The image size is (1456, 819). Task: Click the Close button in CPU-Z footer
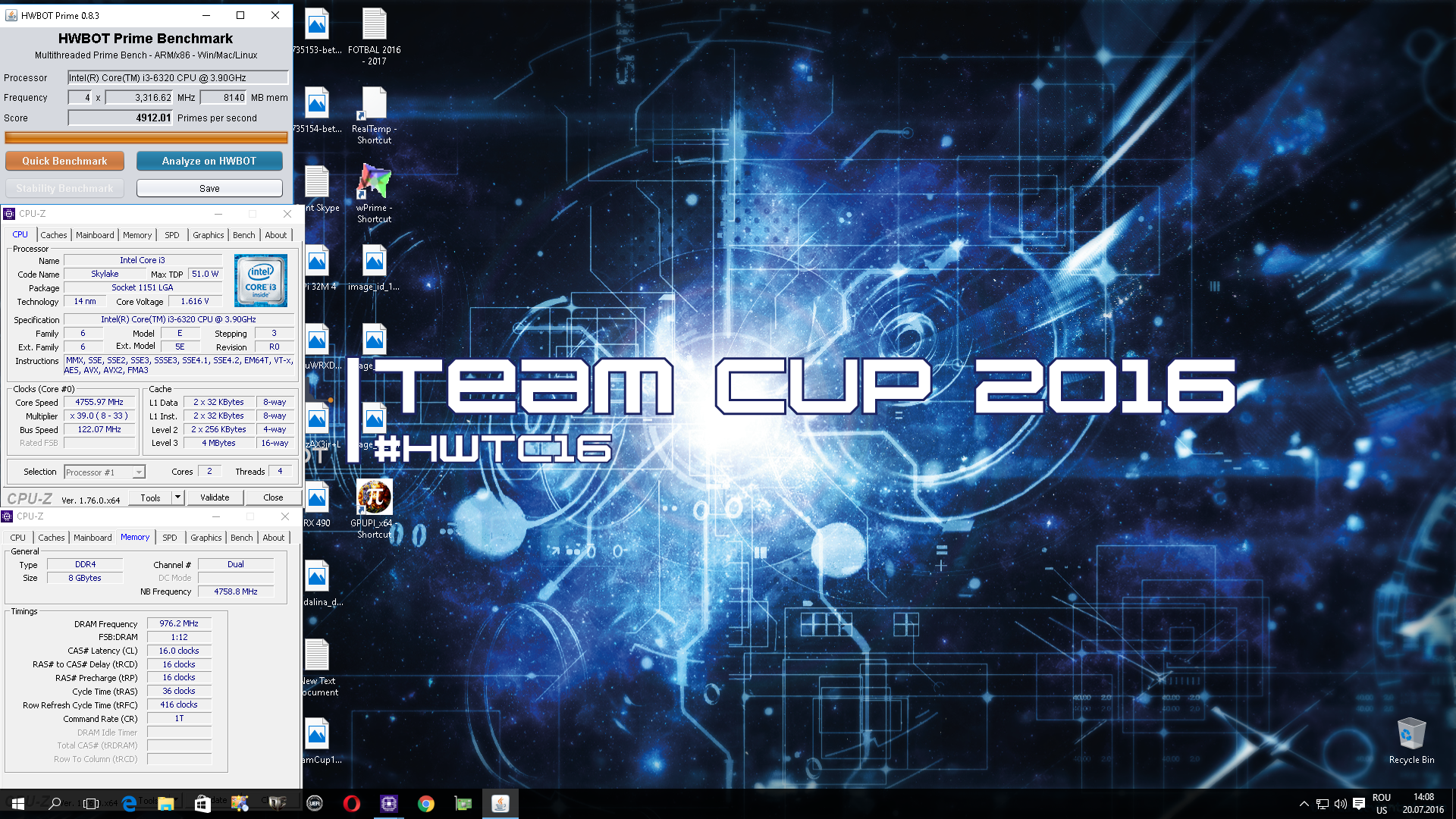point(273,497)
